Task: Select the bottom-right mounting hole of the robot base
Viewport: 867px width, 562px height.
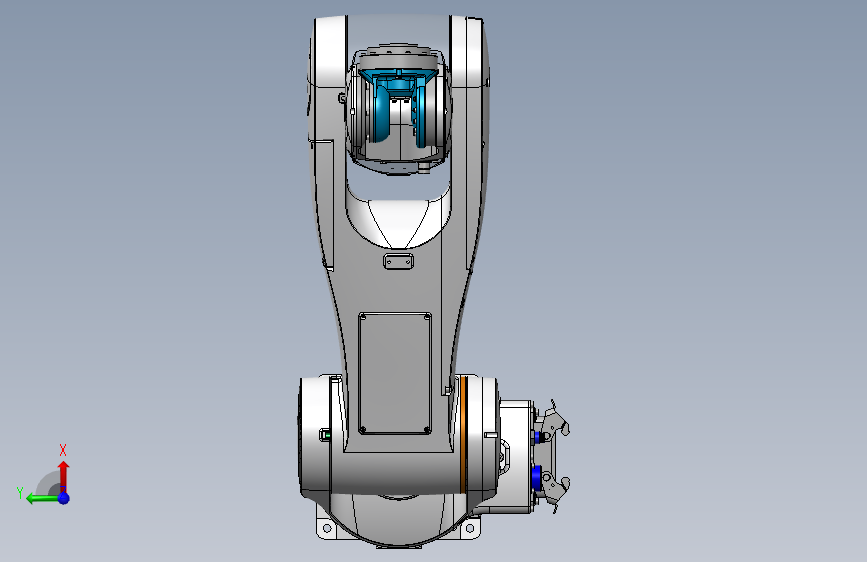Action: (470, 528)
